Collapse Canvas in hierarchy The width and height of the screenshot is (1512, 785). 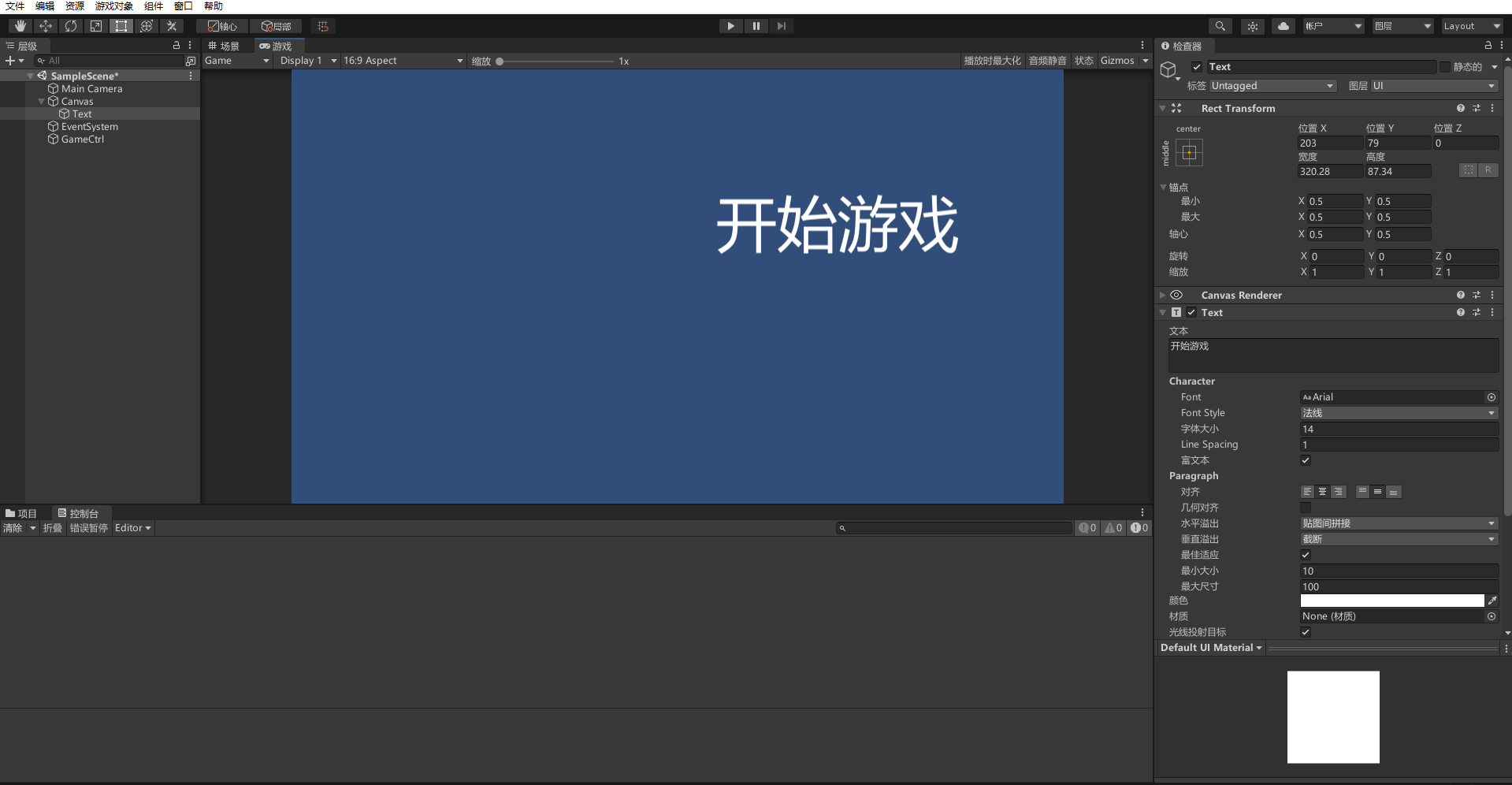[x=42, y=102]
